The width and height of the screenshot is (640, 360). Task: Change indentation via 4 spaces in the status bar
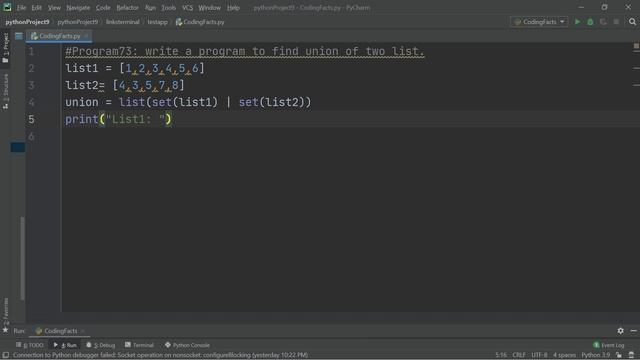pos(564,355)
